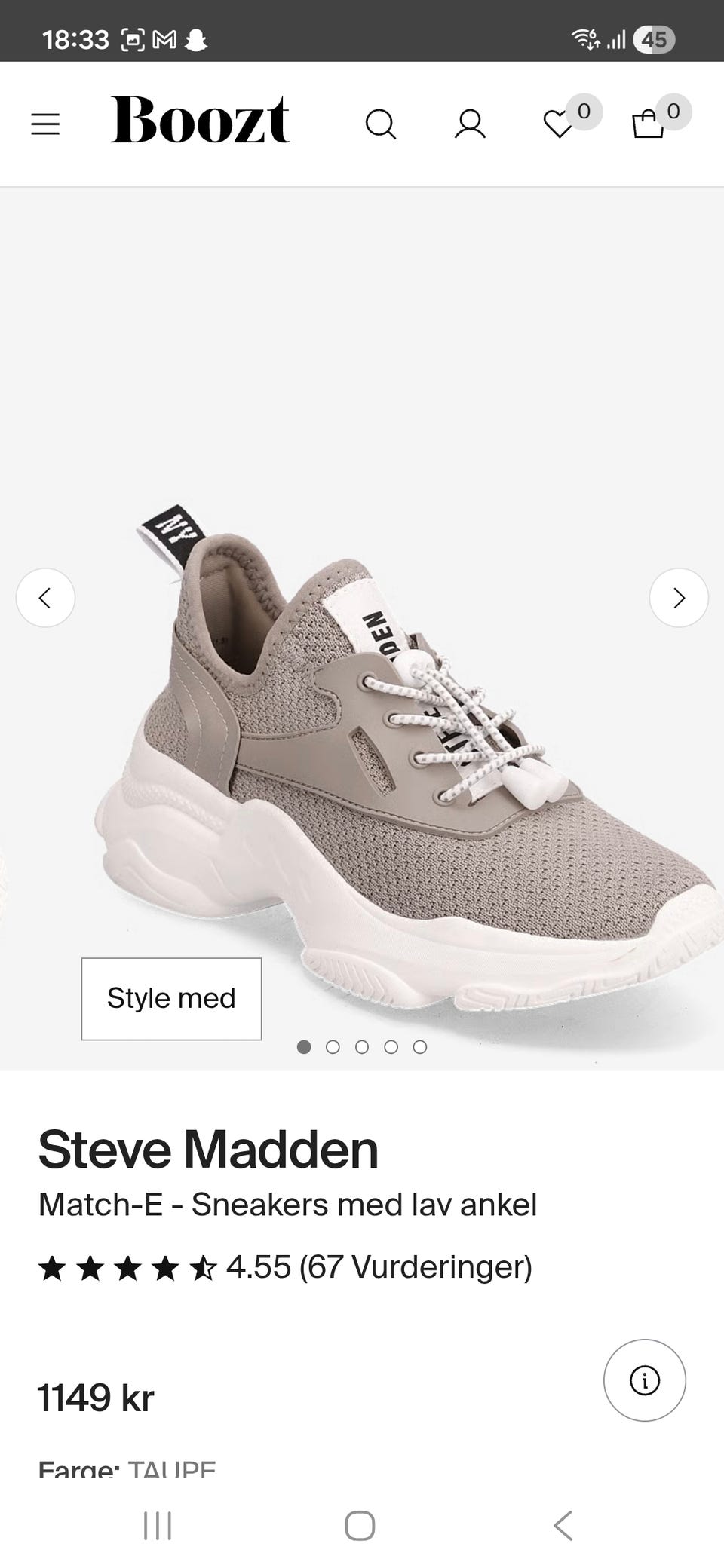The height and width of the screenshot is (1568, 724).
Task: Tap the Android back navigation button
Action: click(563, 1525)
